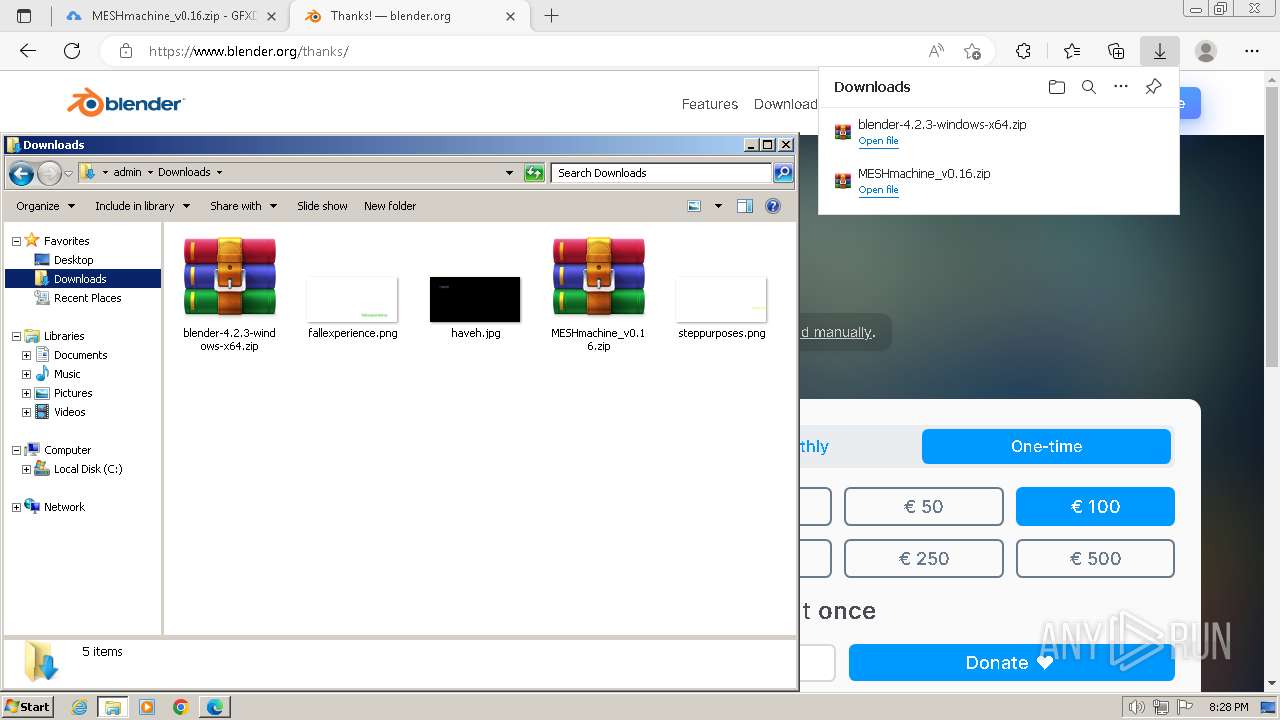Expand the Documents library node
This screenshot has height=720, width=1280.
point(27,355)
